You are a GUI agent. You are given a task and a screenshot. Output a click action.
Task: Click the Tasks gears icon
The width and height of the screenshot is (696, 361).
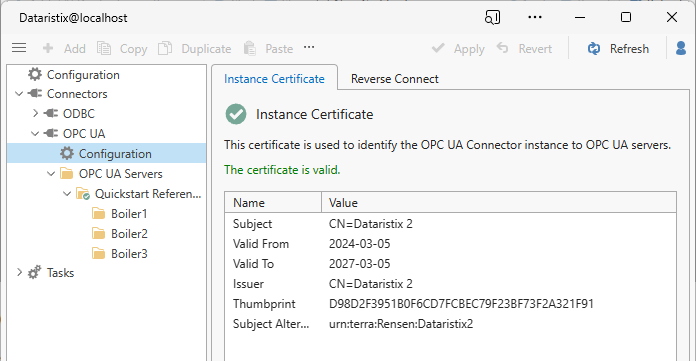pyautogui.click(x=35, y=272)
